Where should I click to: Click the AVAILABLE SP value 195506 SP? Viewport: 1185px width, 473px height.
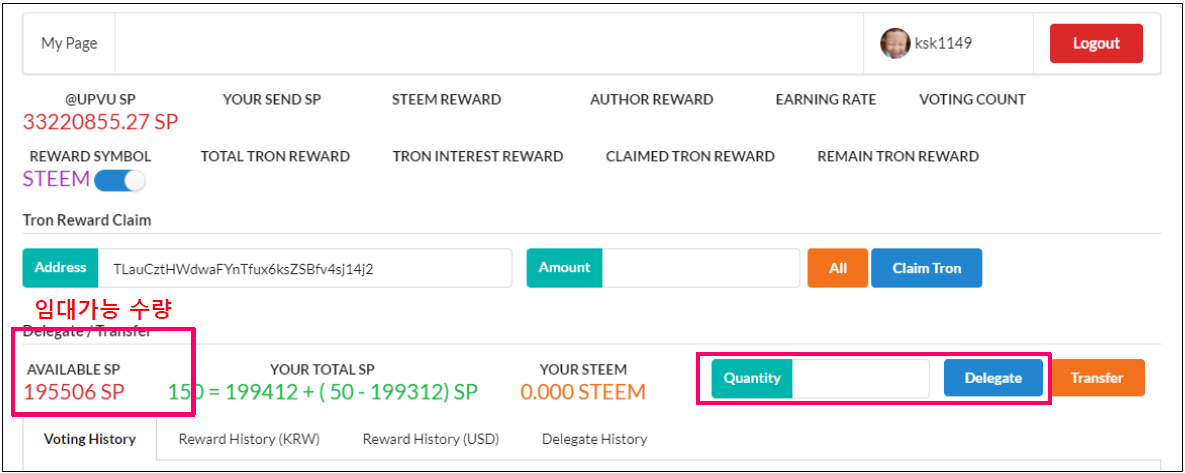click(x=75, y=392)
